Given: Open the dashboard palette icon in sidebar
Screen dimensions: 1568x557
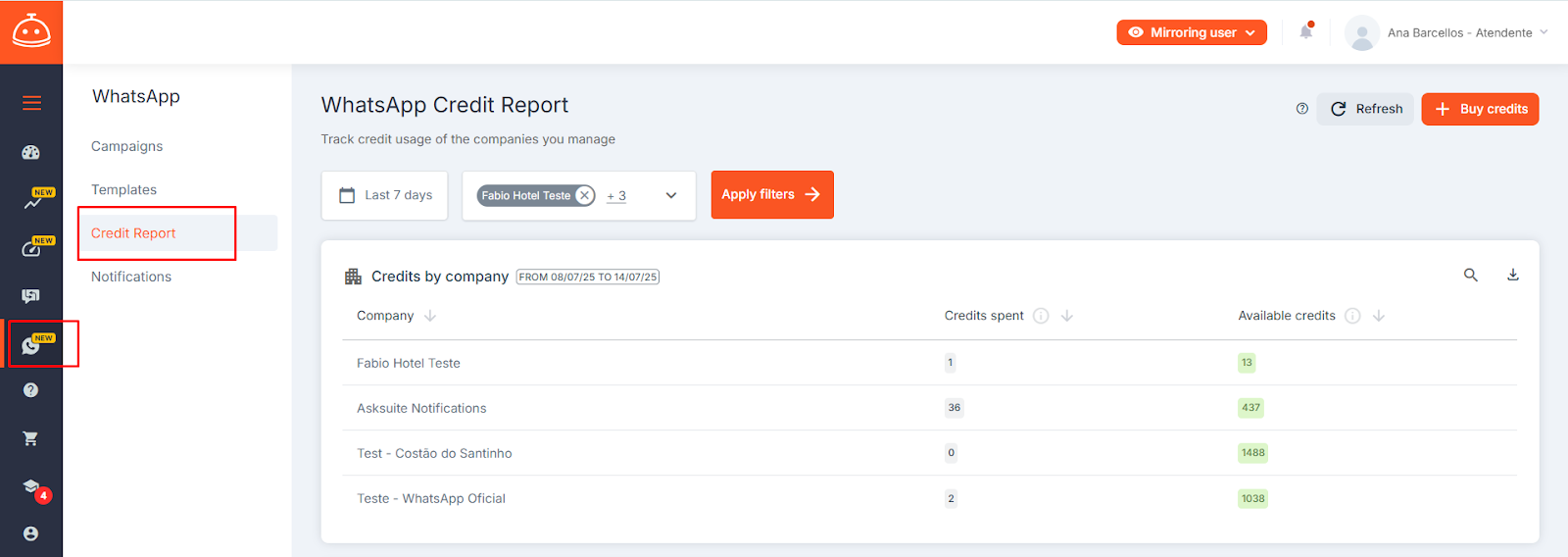Looking at the screenshot, I should pos(31,152).
